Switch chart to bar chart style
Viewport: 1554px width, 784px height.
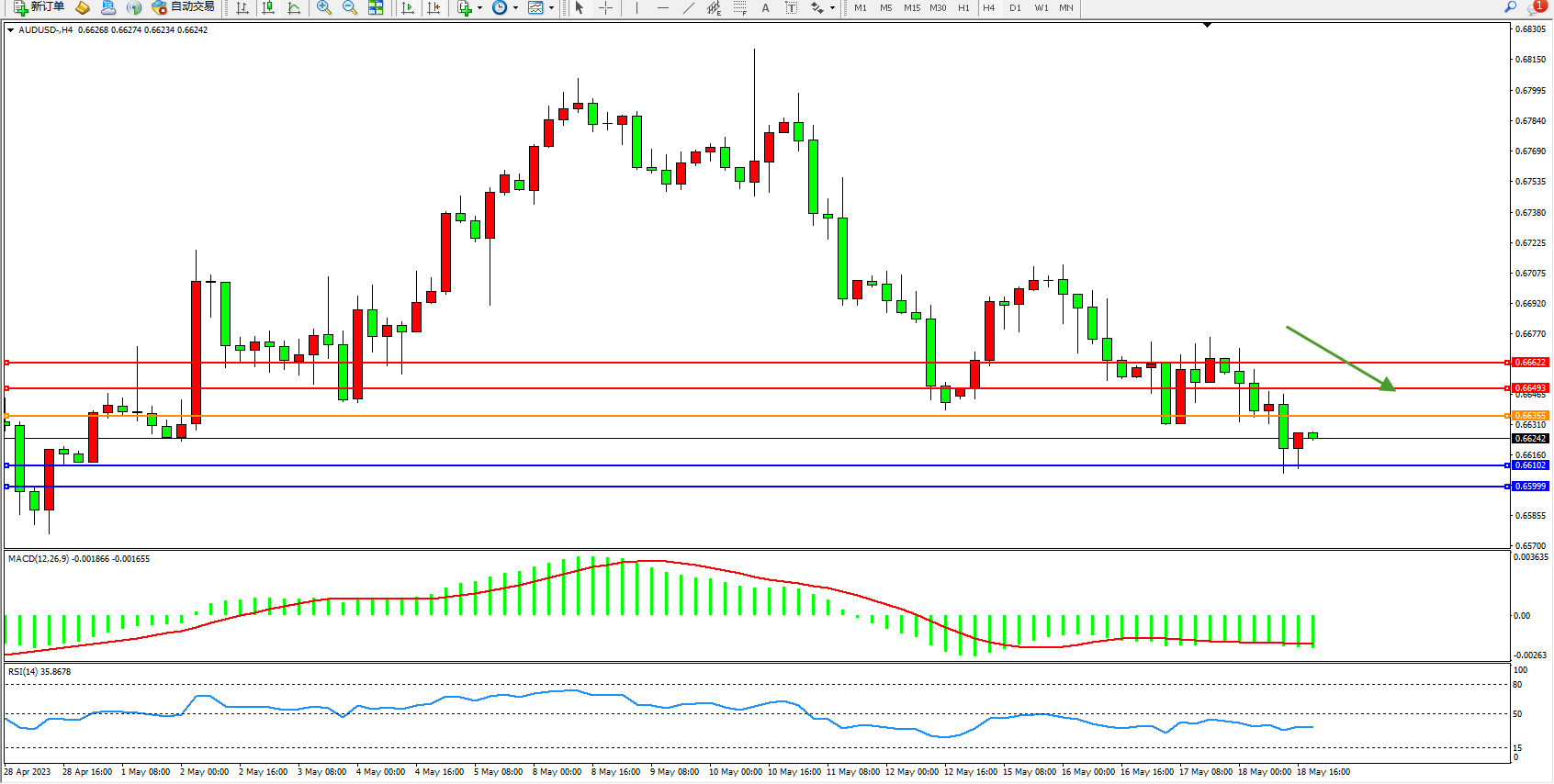pos(242,7)
